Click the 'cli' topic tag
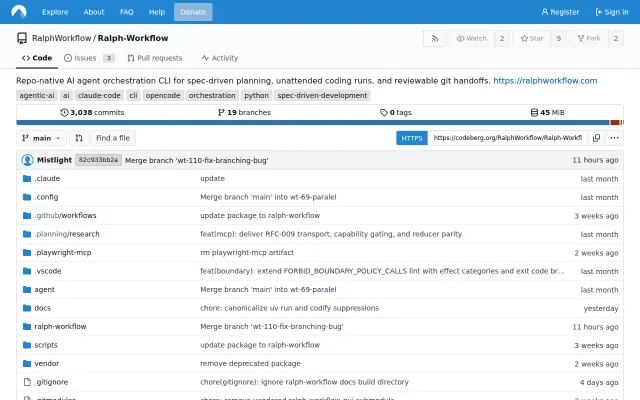This screenshot has height=400, width=640. [x=133, y=96]
